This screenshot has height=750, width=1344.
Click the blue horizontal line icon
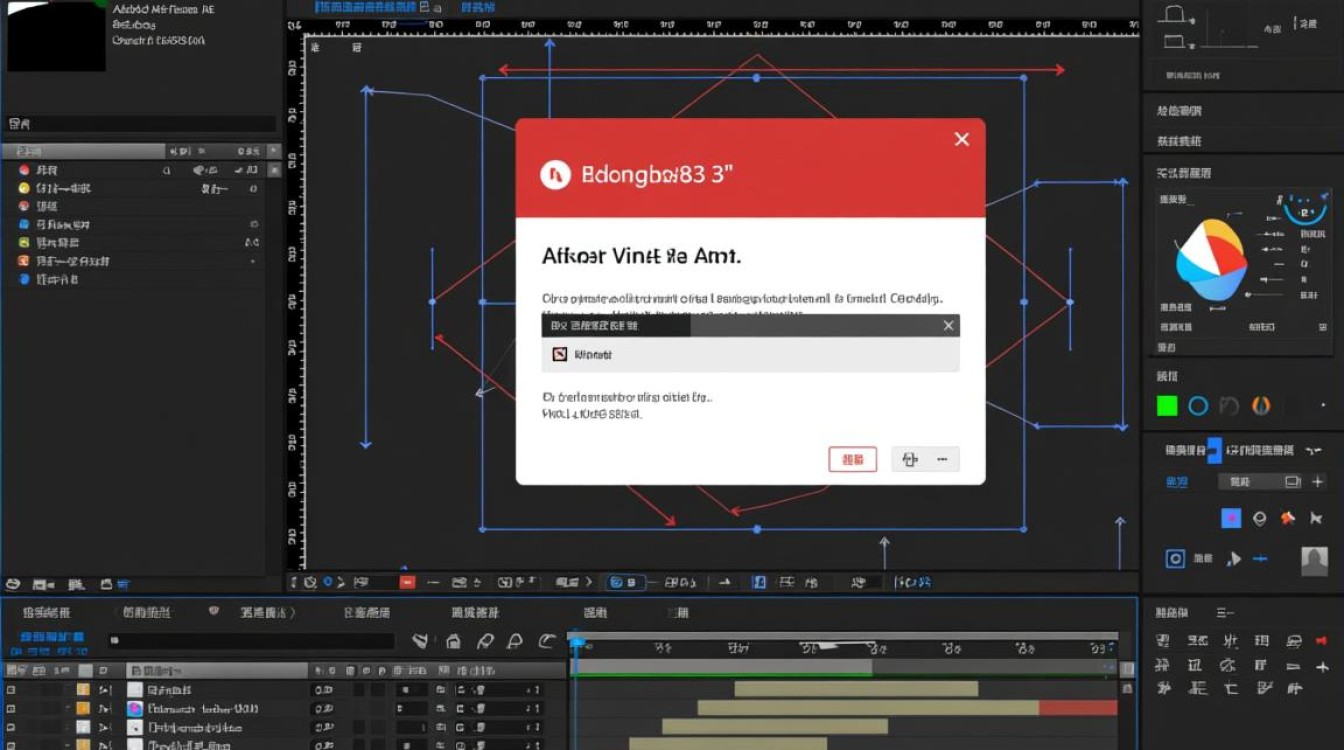point(1260,559)
